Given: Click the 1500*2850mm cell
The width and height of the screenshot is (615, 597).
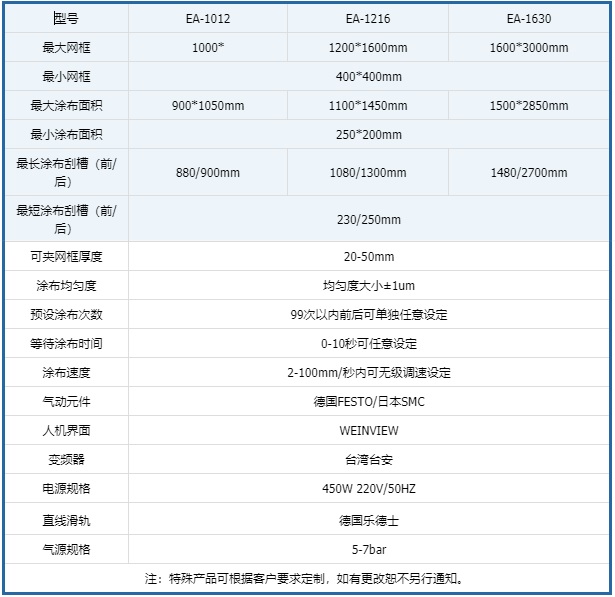Looking at the screenshot, I should click(528, 106).
